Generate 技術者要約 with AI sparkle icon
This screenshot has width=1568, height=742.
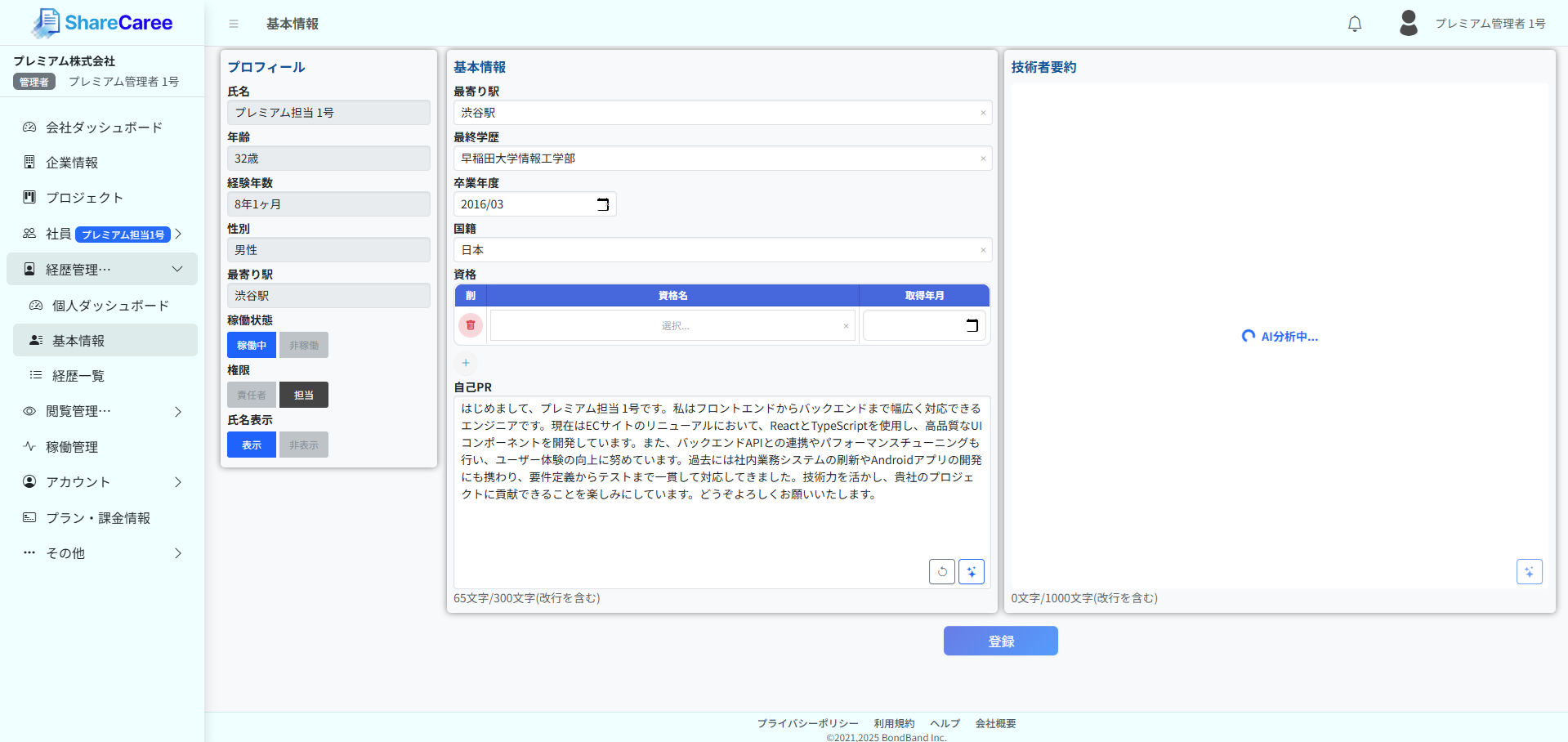(x=1530, y=571)
